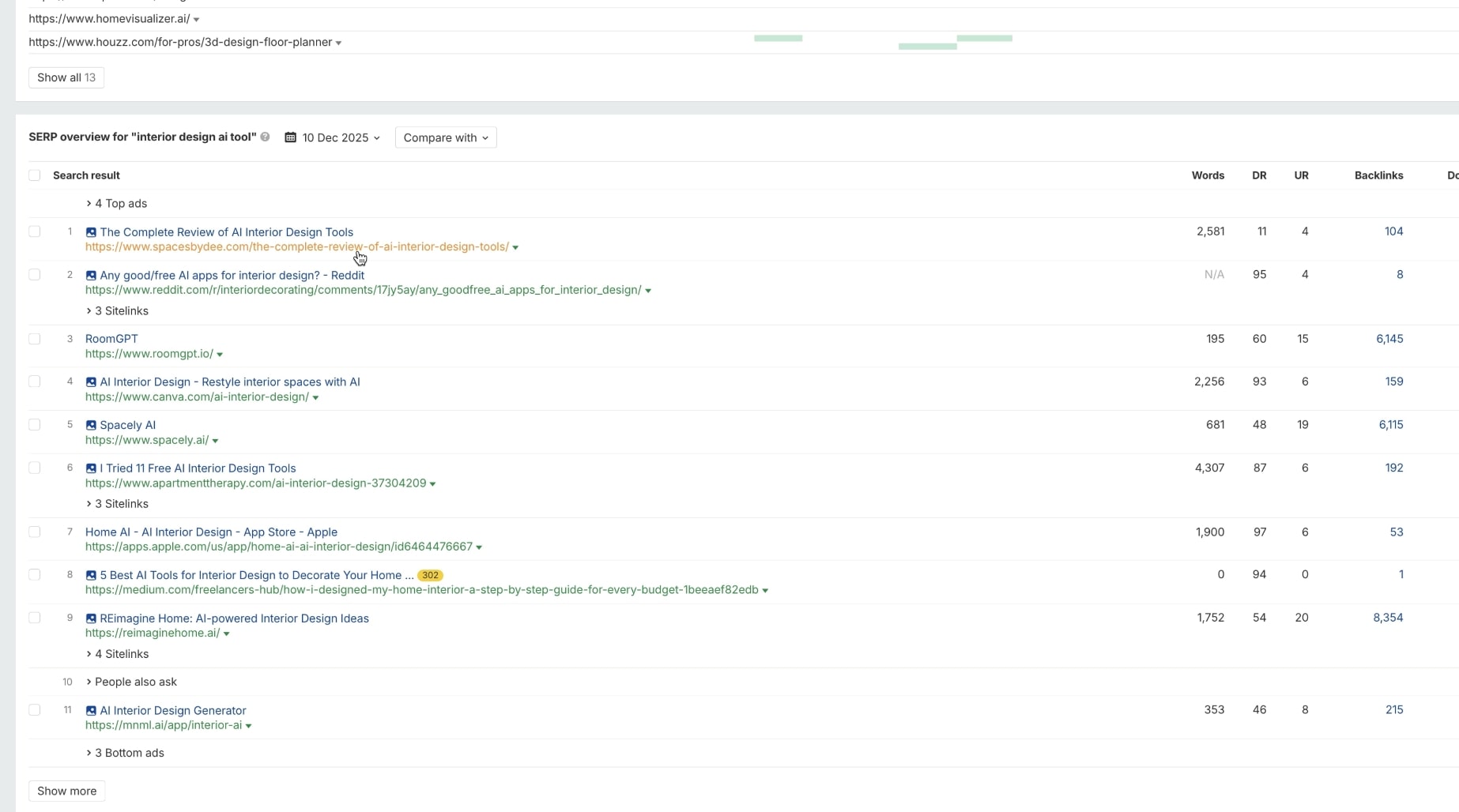Viewport: 1459px width, 812px height.
Task: Expand "3 Sitelinks" under the Reddit result
Action: (x=117, y=310)
